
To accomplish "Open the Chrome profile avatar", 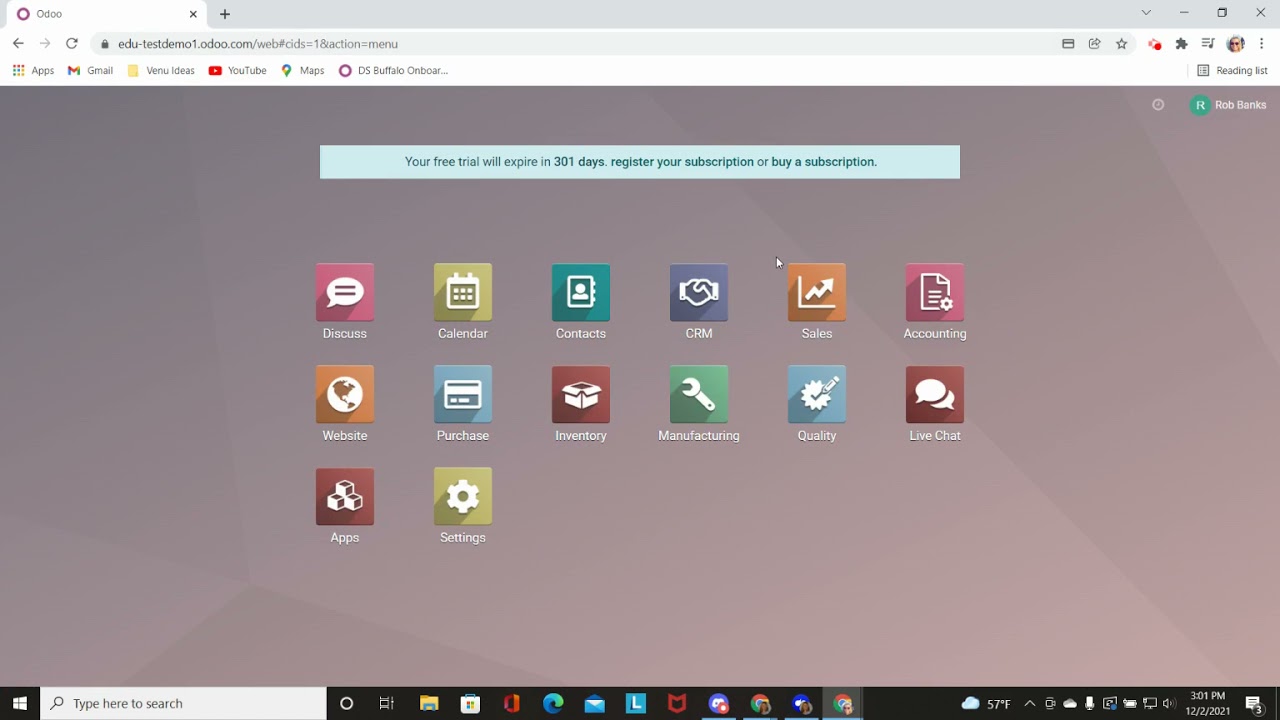I will pyautogui.click(x=1235, y=44).
